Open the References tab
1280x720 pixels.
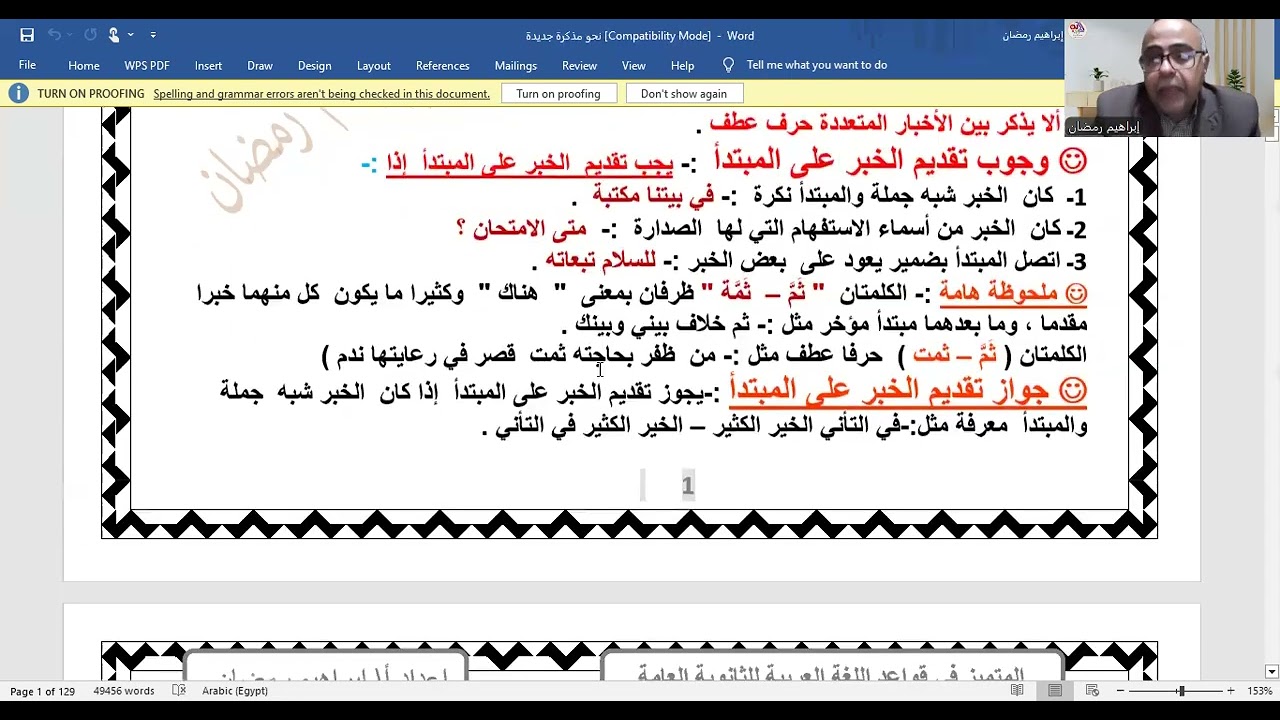(x=442, y=65)
